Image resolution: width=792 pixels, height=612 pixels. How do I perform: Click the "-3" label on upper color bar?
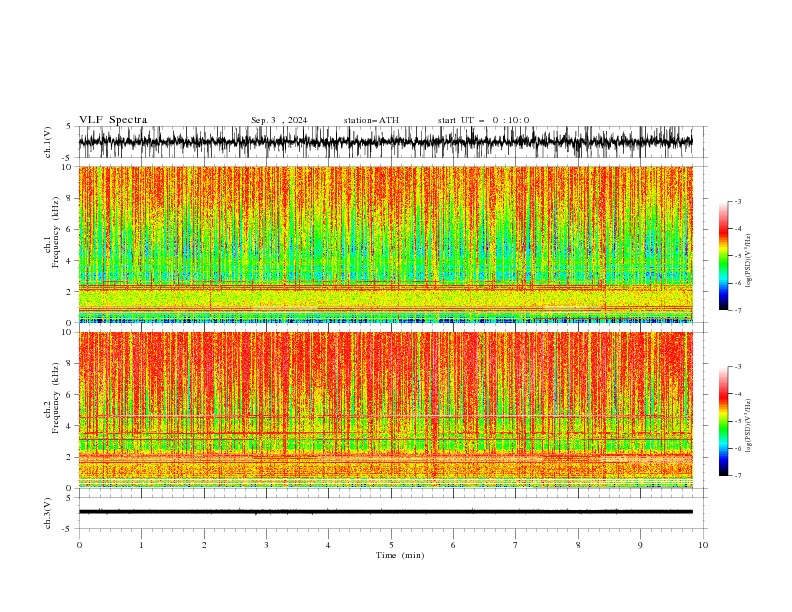(738, 201)
